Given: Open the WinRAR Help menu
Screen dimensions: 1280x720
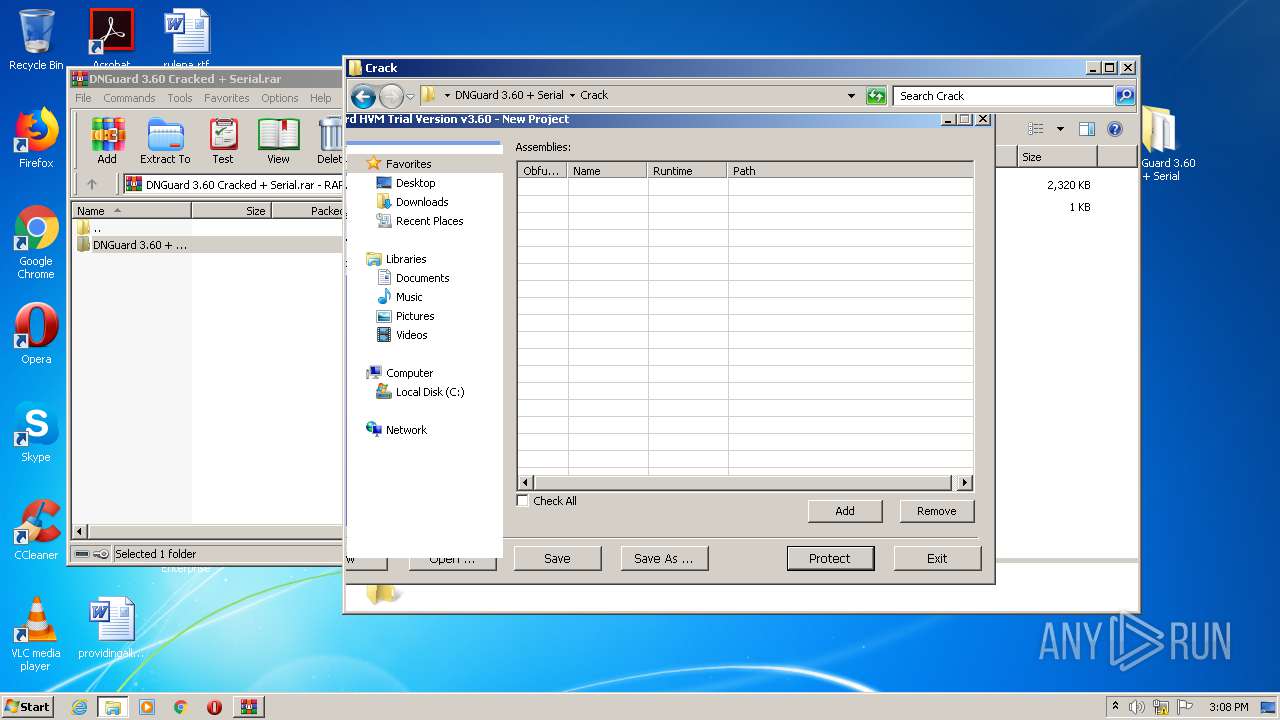Looking at the screenshot, I should [x=321, y=98].
